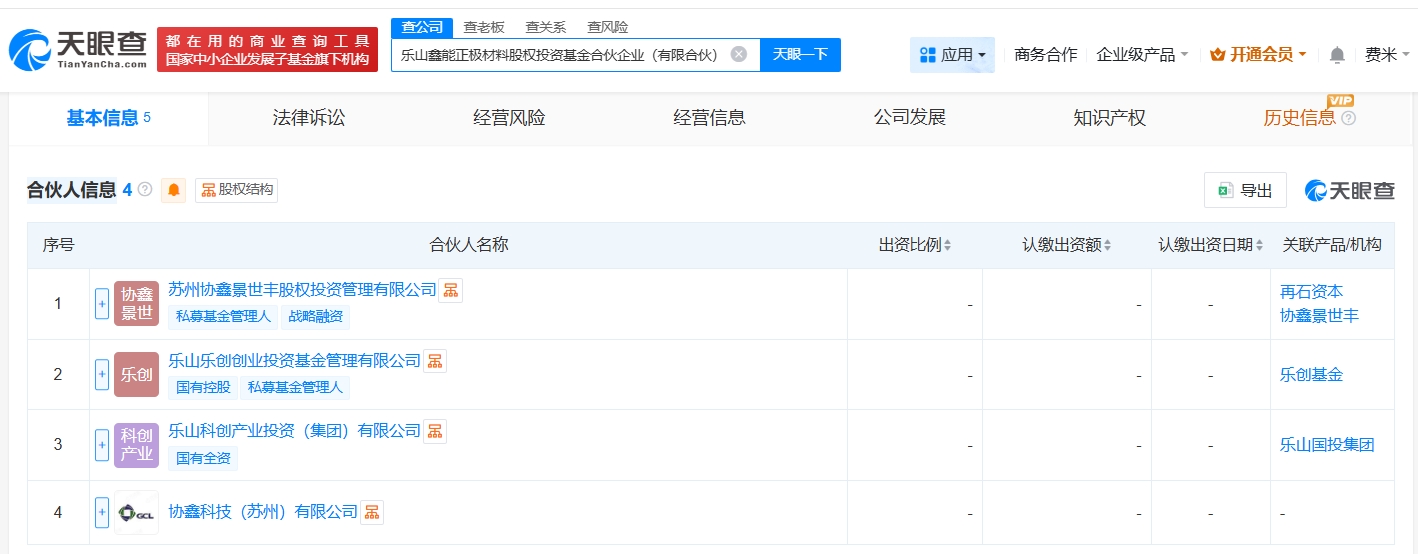Click the GCL logo of 协鑫科技
The width and height of the screenshot is (1418, 554).
136,513
